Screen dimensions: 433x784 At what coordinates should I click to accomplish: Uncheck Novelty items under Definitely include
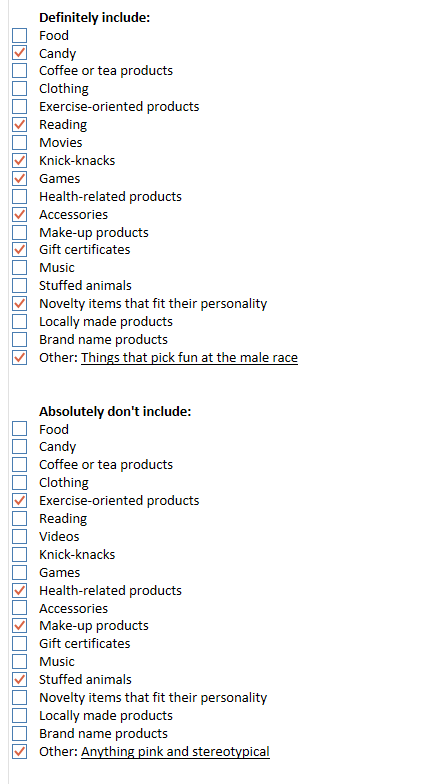point(20,304)
